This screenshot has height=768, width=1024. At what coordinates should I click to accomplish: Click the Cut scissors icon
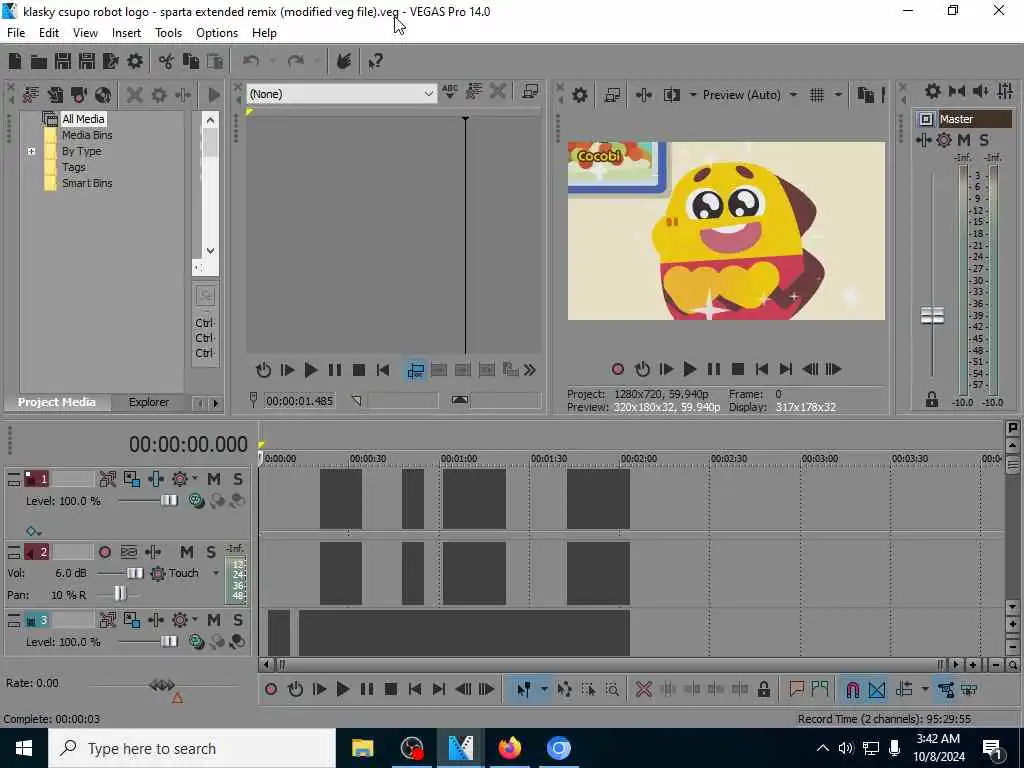point(166,61)
